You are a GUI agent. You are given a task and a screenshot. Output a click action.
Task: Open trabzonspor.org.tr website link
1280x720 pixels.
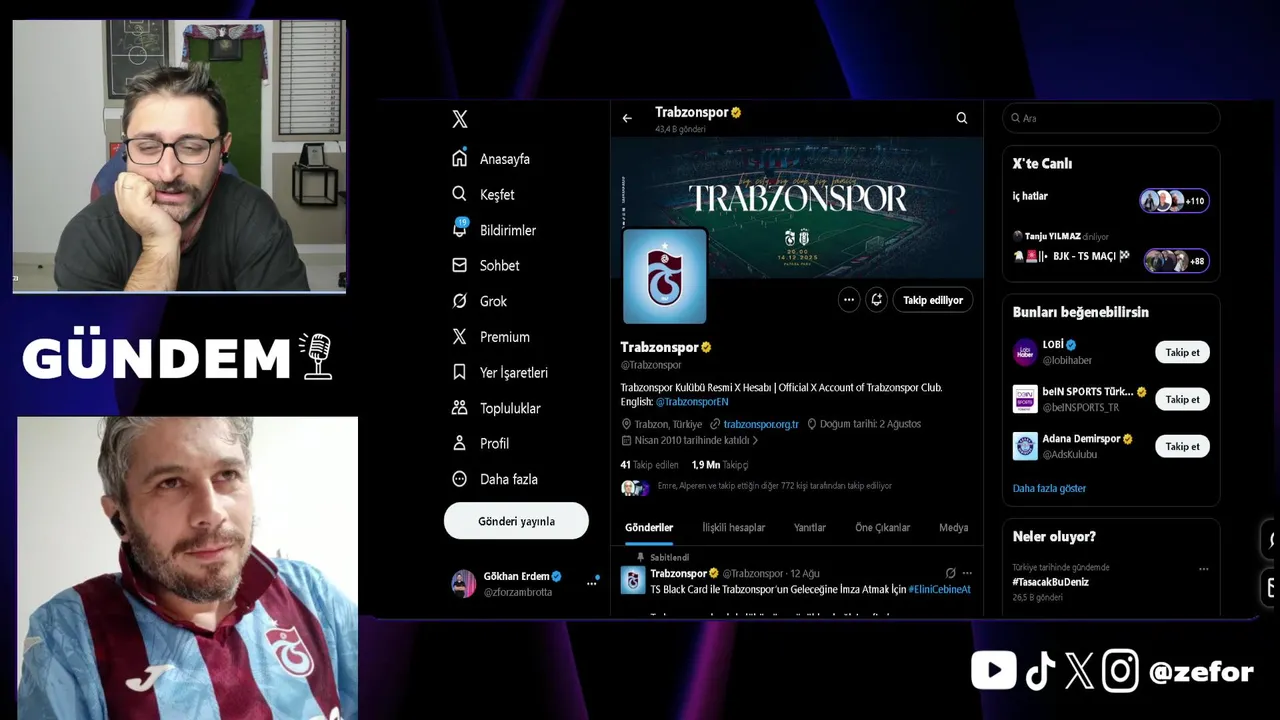pos(761,424)
